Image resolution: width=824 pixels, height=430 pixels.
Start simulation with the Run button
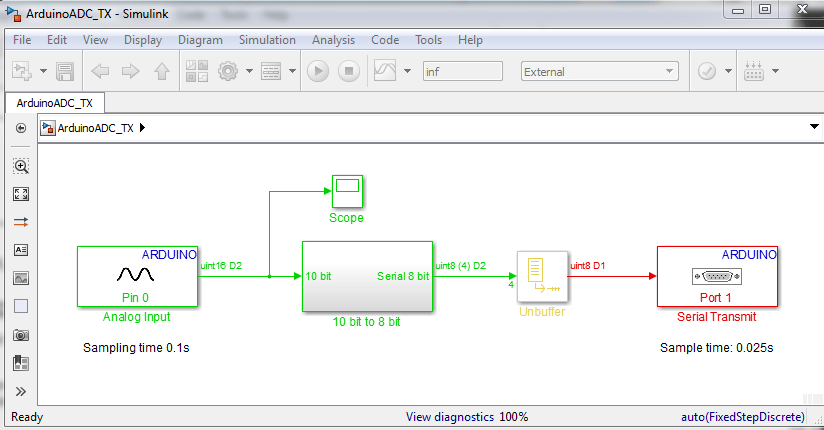[x=318, y=71]
